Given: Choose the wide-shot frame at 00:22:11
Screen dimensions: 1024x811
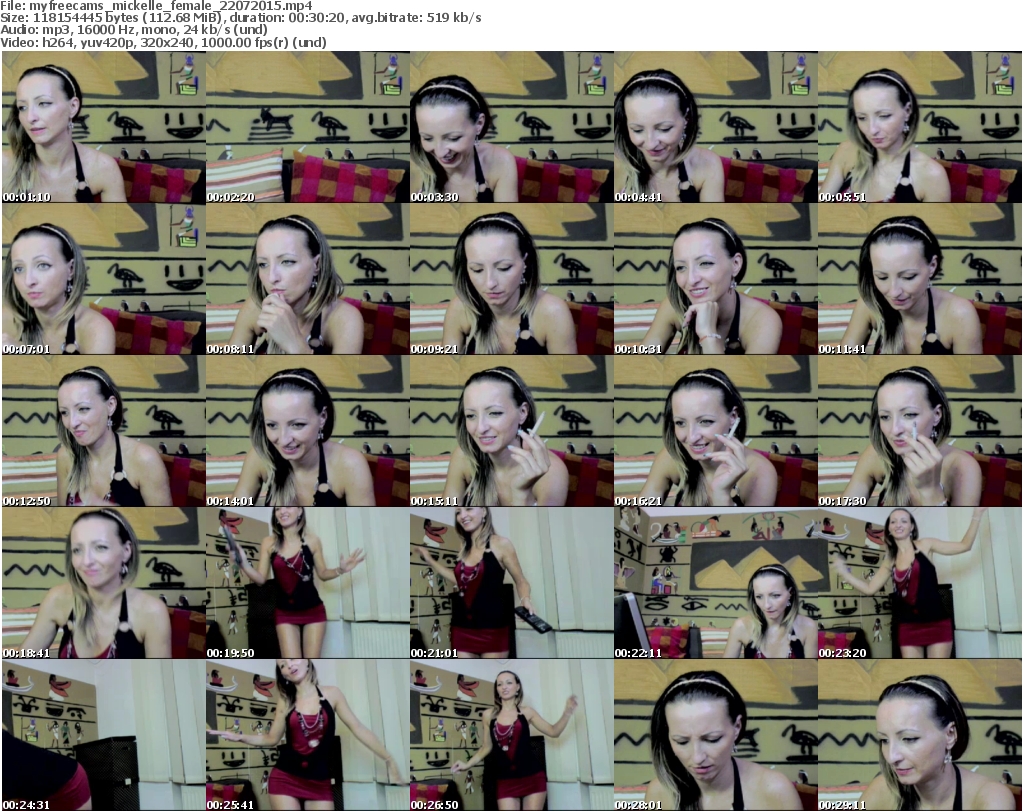Looking at the screenshot, I should [716, 583].
